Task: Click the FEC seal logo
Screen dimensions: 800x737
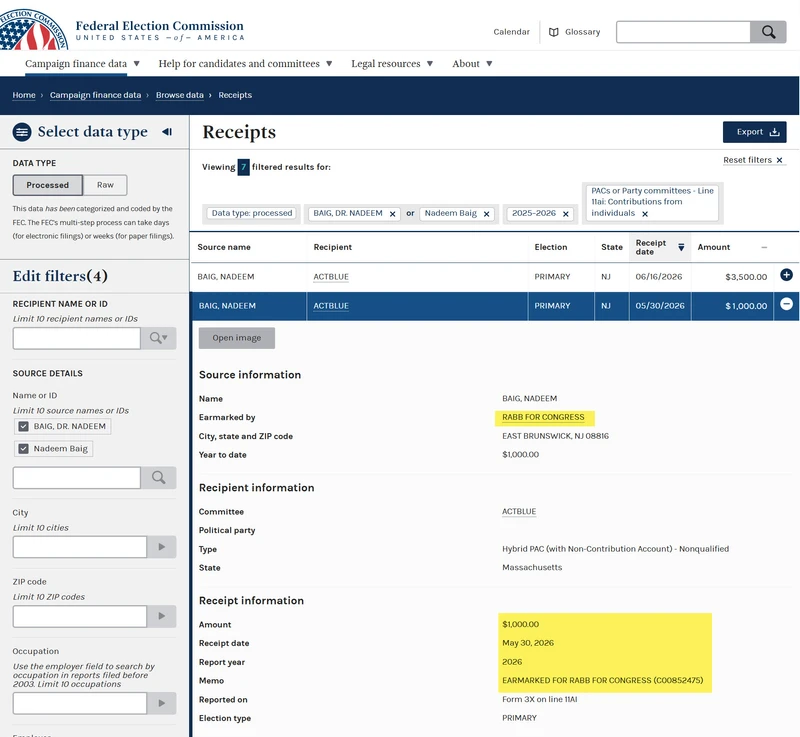Action: click(32, 30)
